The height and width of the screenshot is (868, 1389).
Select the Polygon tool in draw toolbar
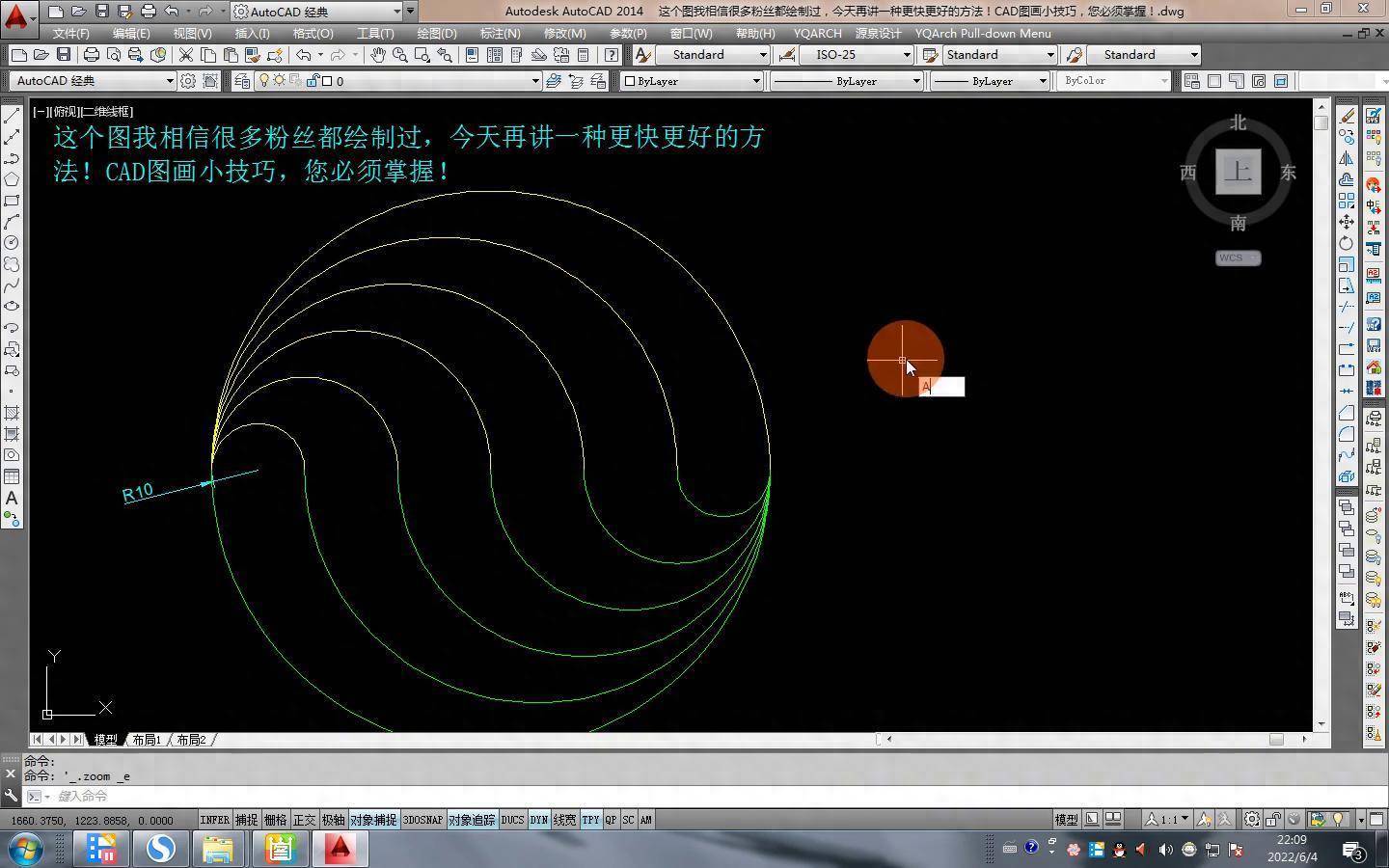click(x=12, y=179)
